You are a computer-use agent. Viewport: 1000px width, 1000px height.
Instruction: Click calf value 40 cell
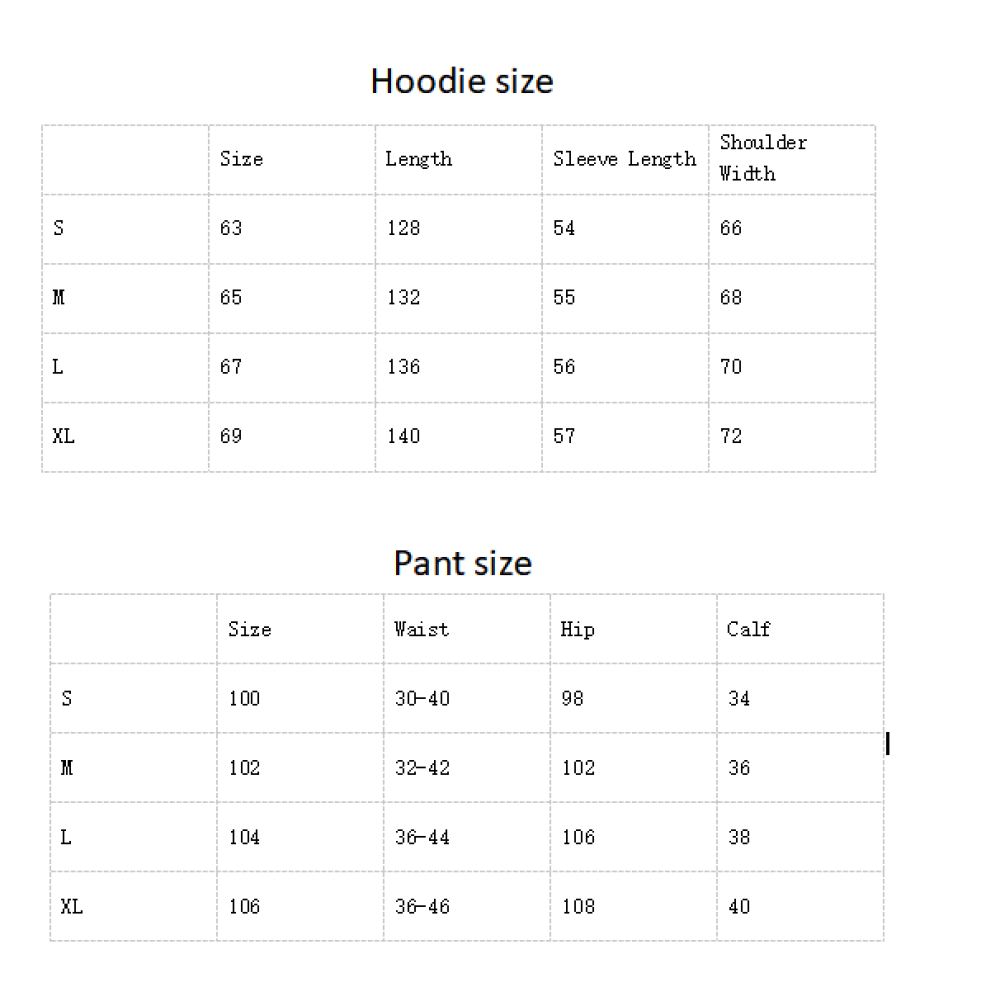800,906
